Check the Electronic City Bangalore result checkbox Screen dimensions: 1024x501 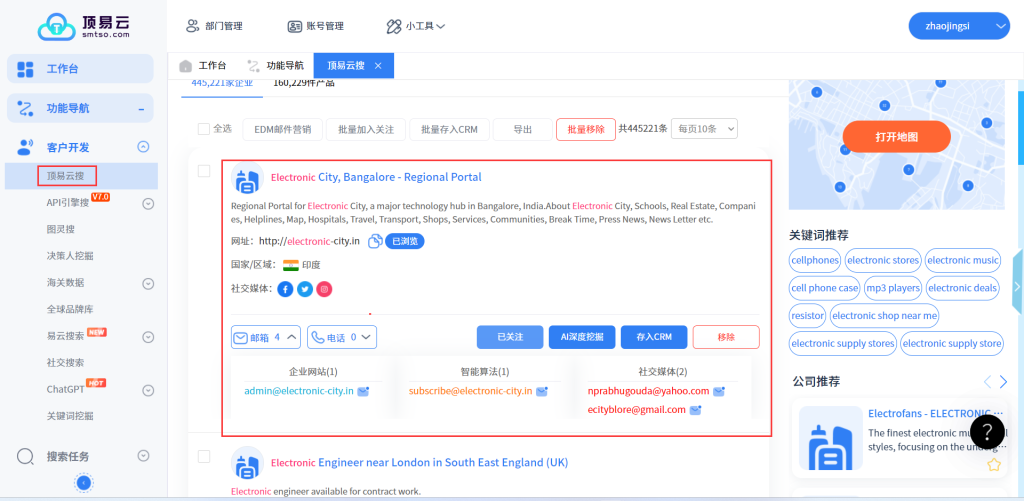(x=204, y=172)
